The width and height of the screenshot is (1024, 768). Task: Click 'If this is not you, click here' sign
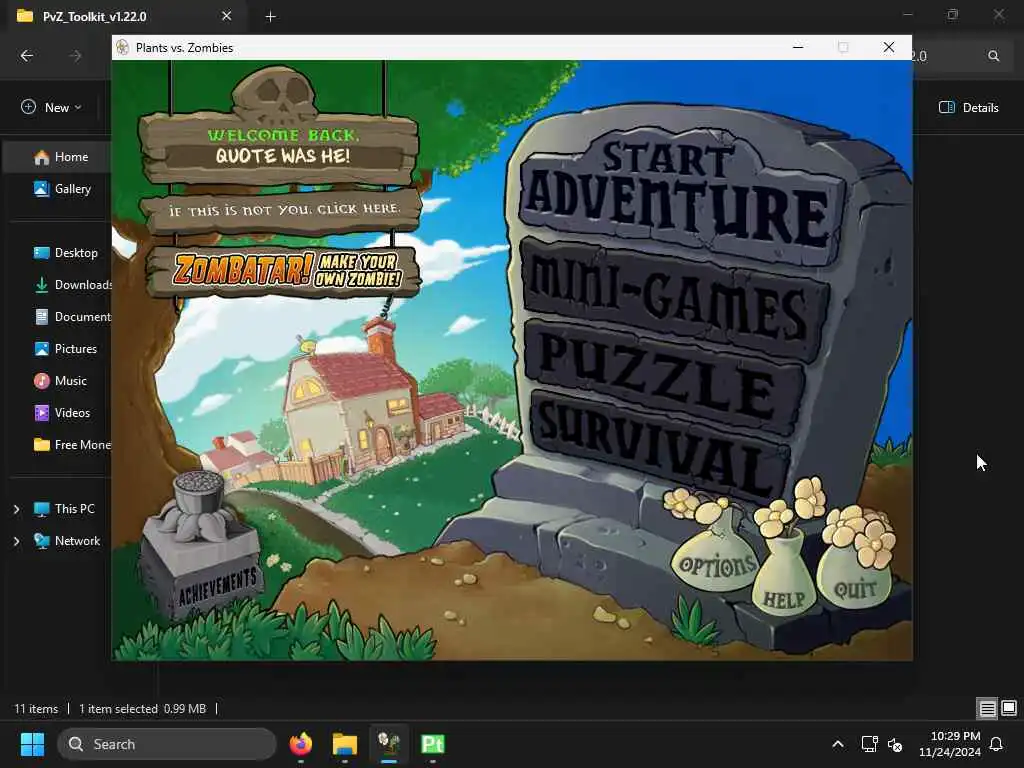pos(282,210)
